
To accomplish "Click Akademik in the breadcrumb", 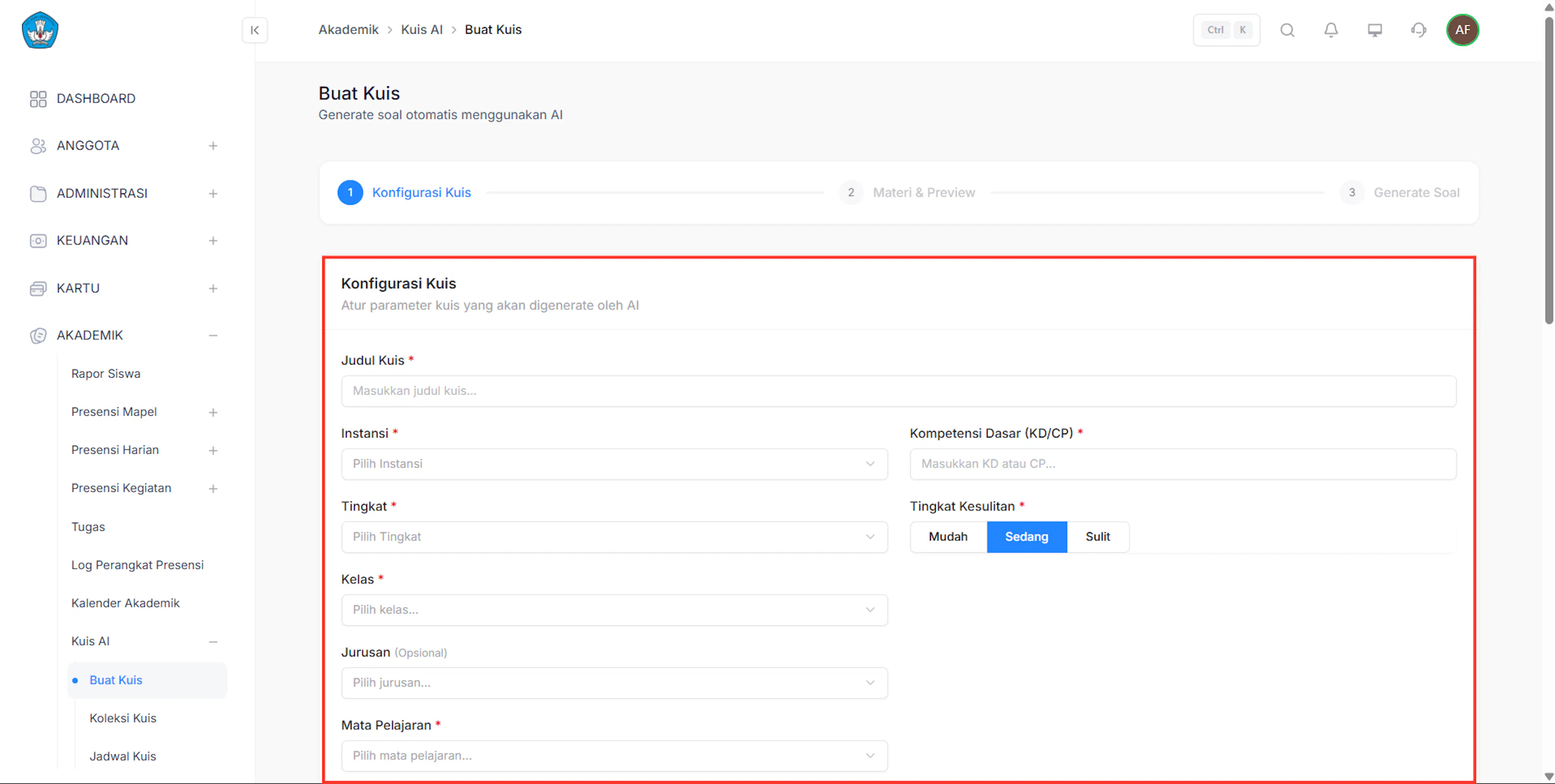I will click(x=348, y=30).
